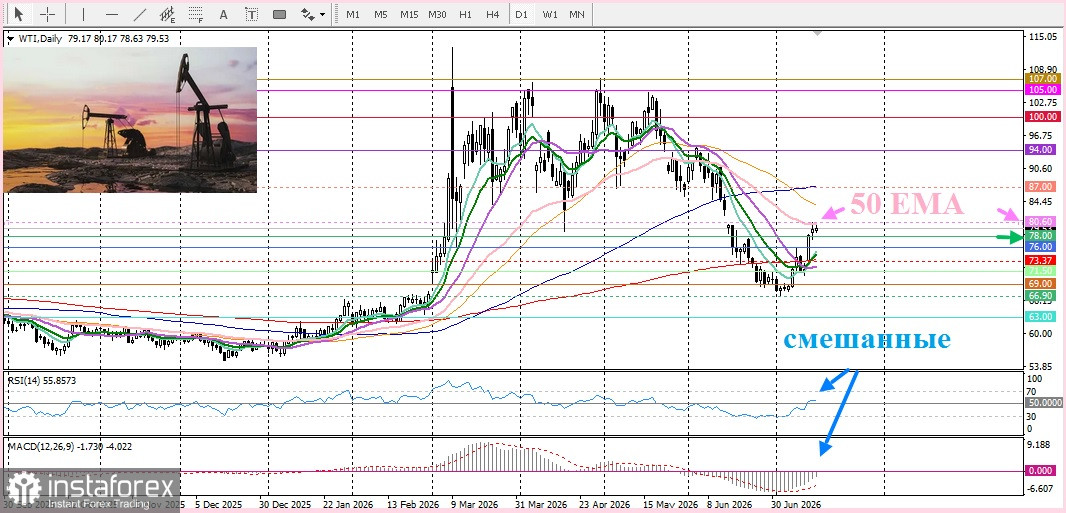Select the text A tool

223,14
